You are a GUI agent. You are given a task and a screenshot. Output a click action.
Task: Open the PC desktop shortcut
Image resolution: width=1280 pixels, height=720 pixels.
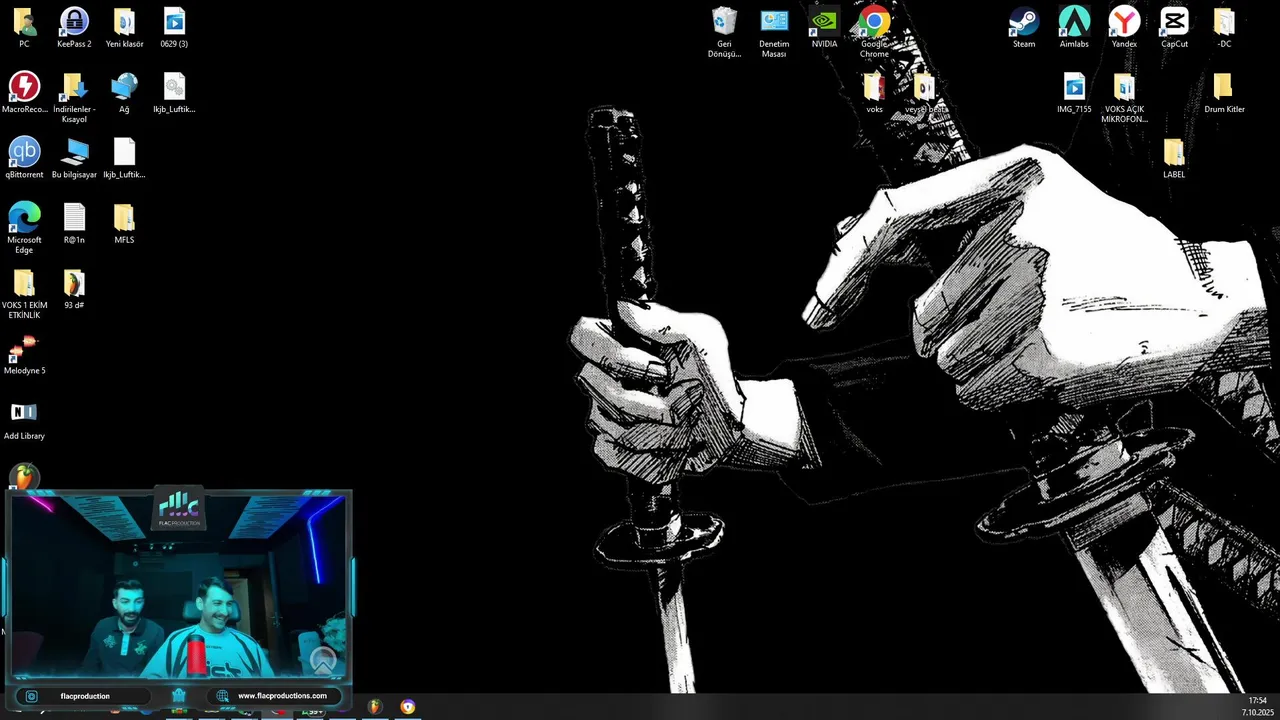coord(24,27)
